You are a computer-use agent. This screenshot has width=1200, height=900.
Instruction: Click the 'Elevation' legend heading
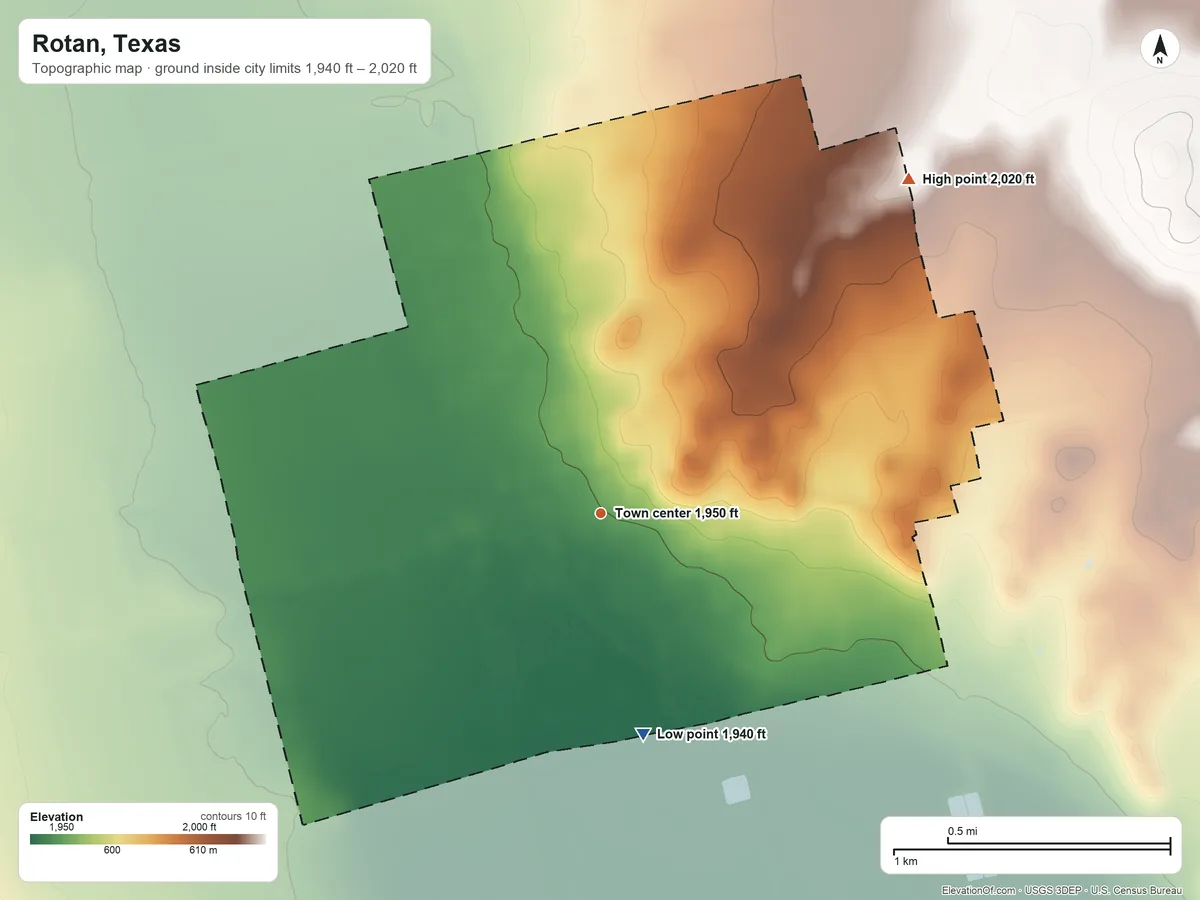[57, 817]
